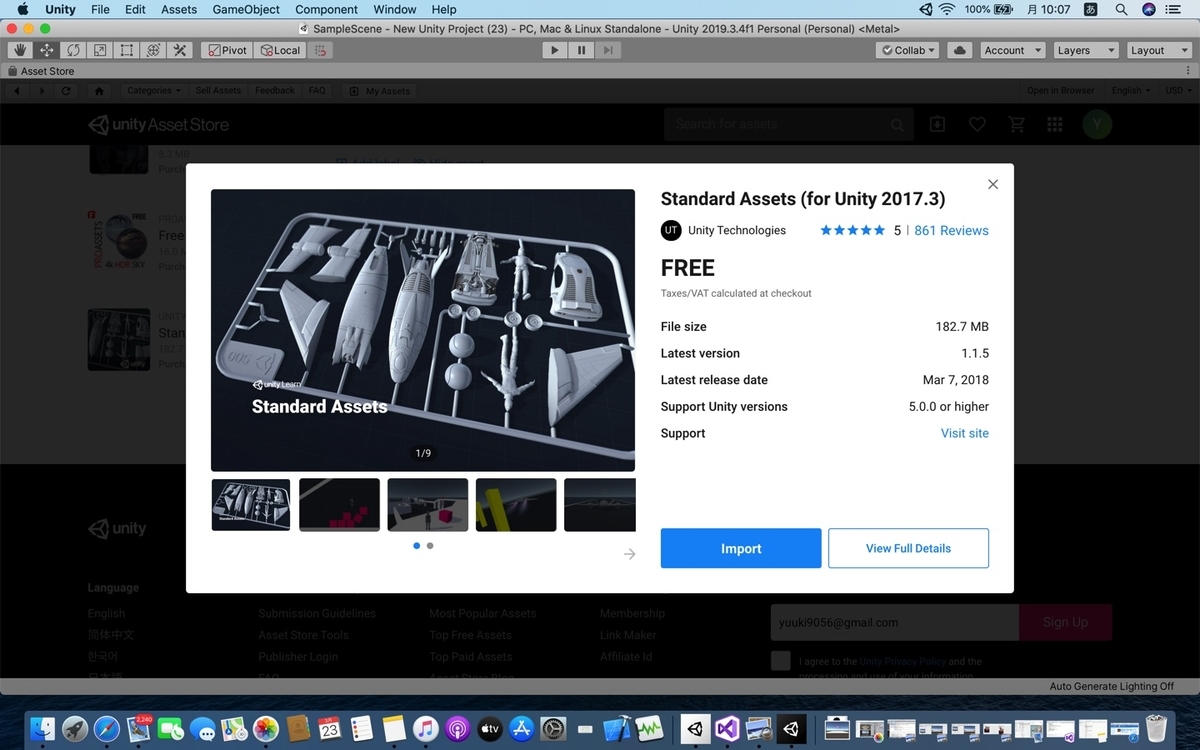Toggle Local/Global handle rotation

click(x=280, y=50)
